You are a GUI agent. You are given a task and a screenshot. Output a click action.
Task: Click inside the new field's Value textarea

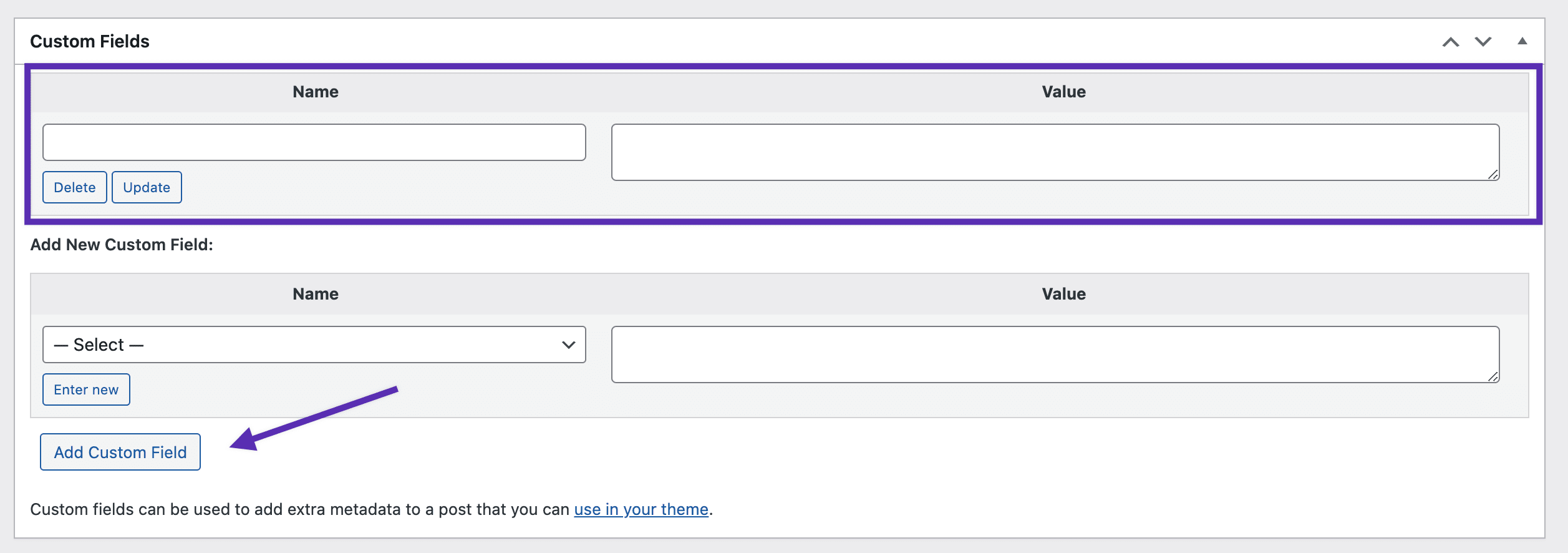(1054, 353)
